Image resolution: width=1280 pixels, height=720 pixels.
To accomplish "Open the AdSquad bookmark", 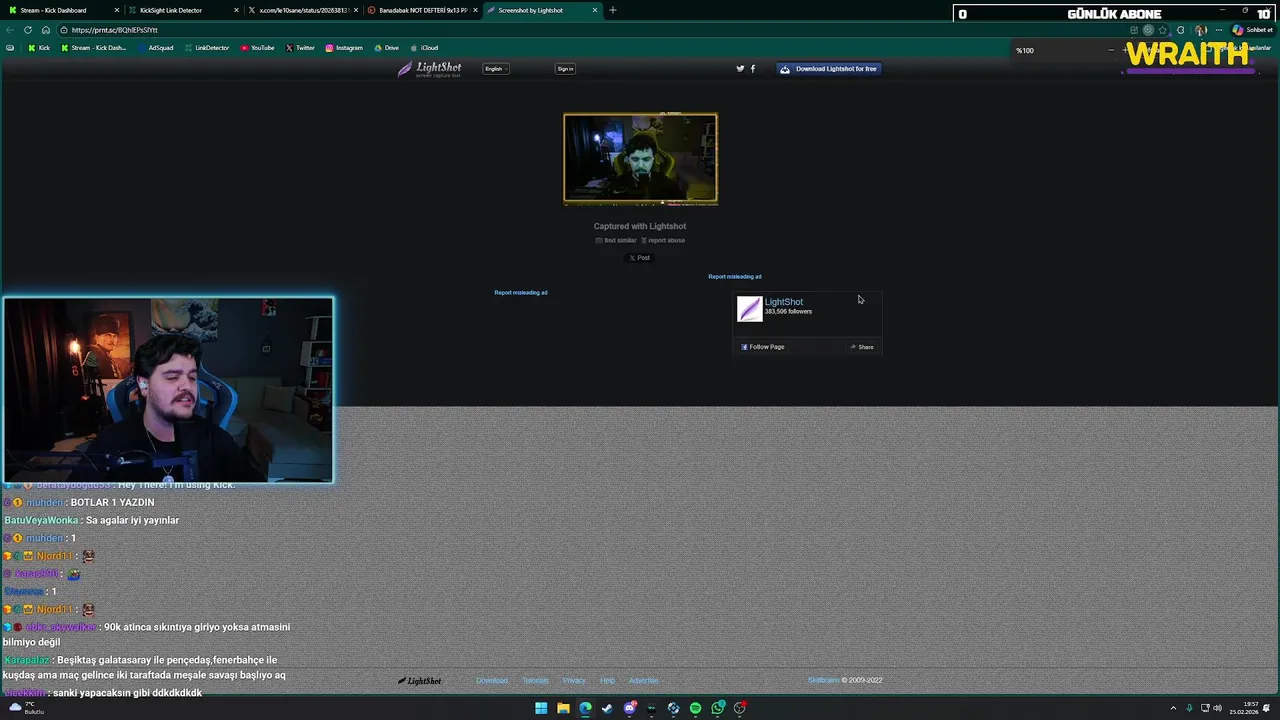I will (x=155, y=48).
